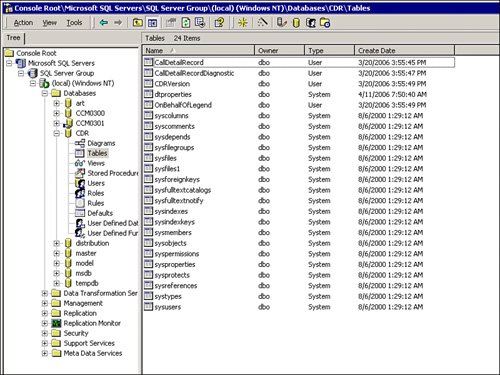Expand the master database node
The image size is (500, 375).
pyautogui.click(x=57, y=253)
